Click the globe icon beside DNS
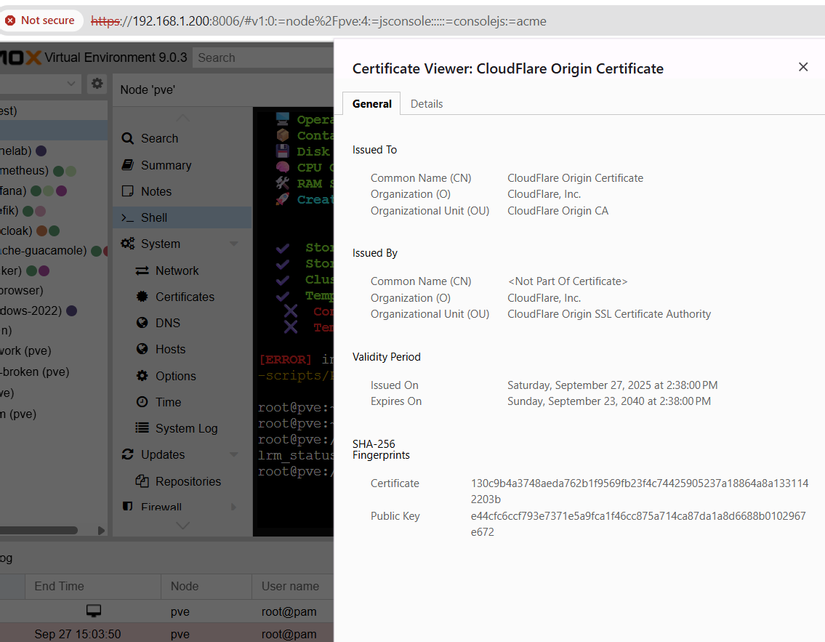The width and height of the screenshot is (825, 642). pos(142,323)
